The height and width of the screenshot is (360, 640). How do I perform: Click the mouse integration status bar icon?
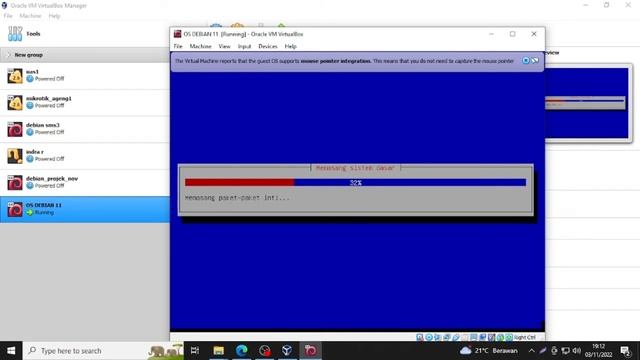[x=500, y=337]
